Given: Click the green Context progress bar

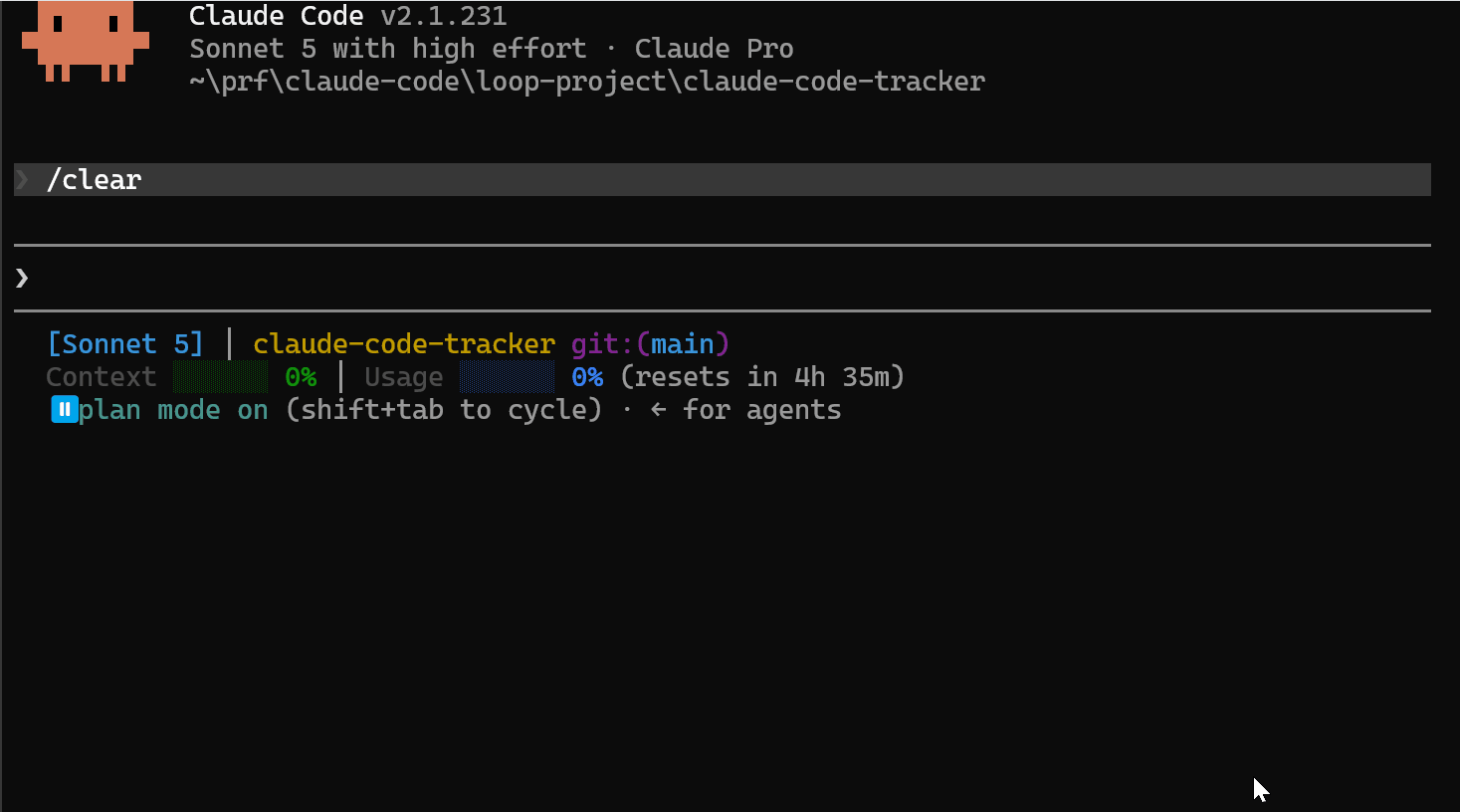Looking at the screenshot, I should pyautogui.click(x=220, y=377).
